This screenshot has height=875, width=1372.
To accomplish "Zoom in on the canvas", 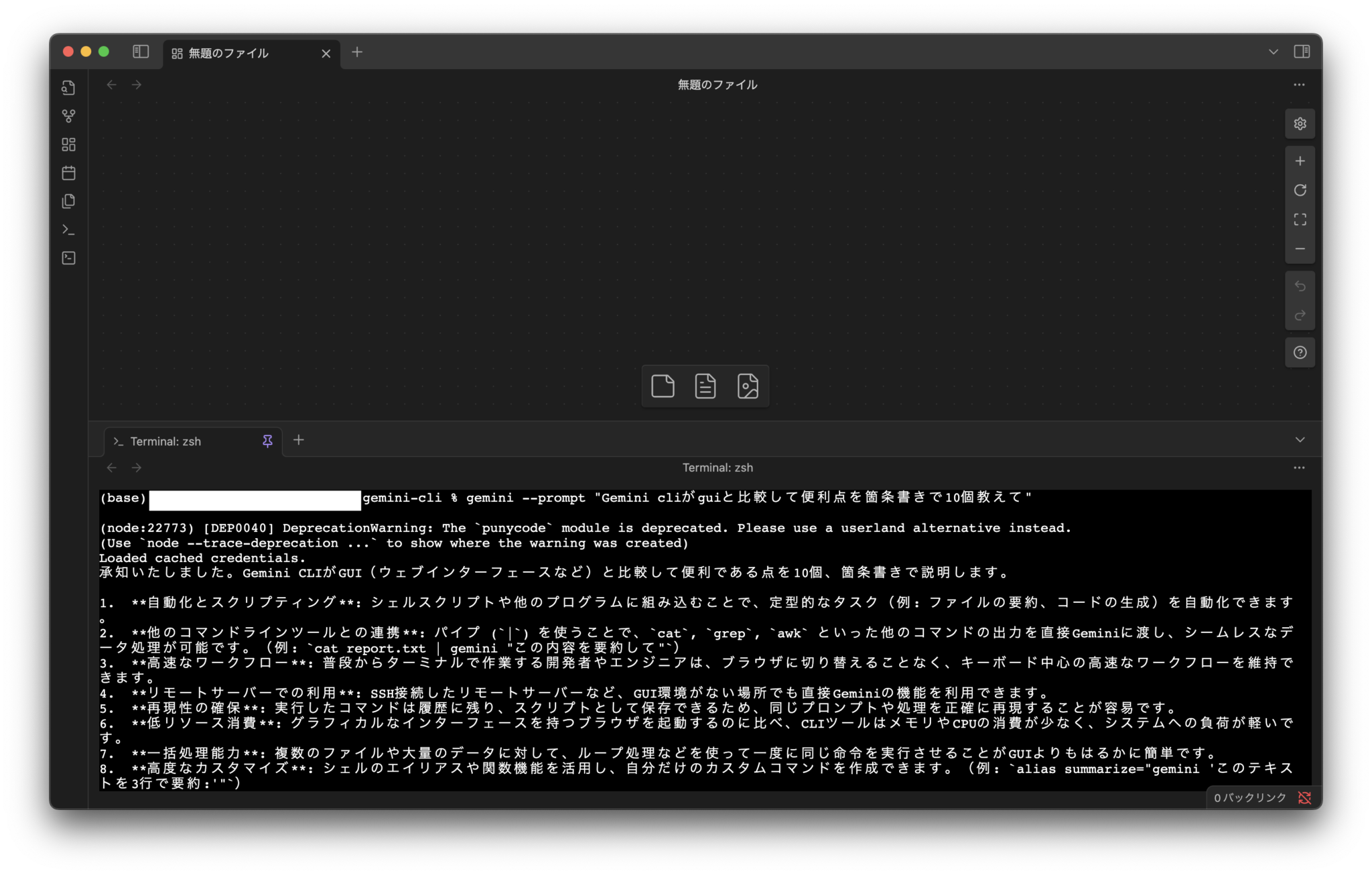I will [x=1300, y=160].
